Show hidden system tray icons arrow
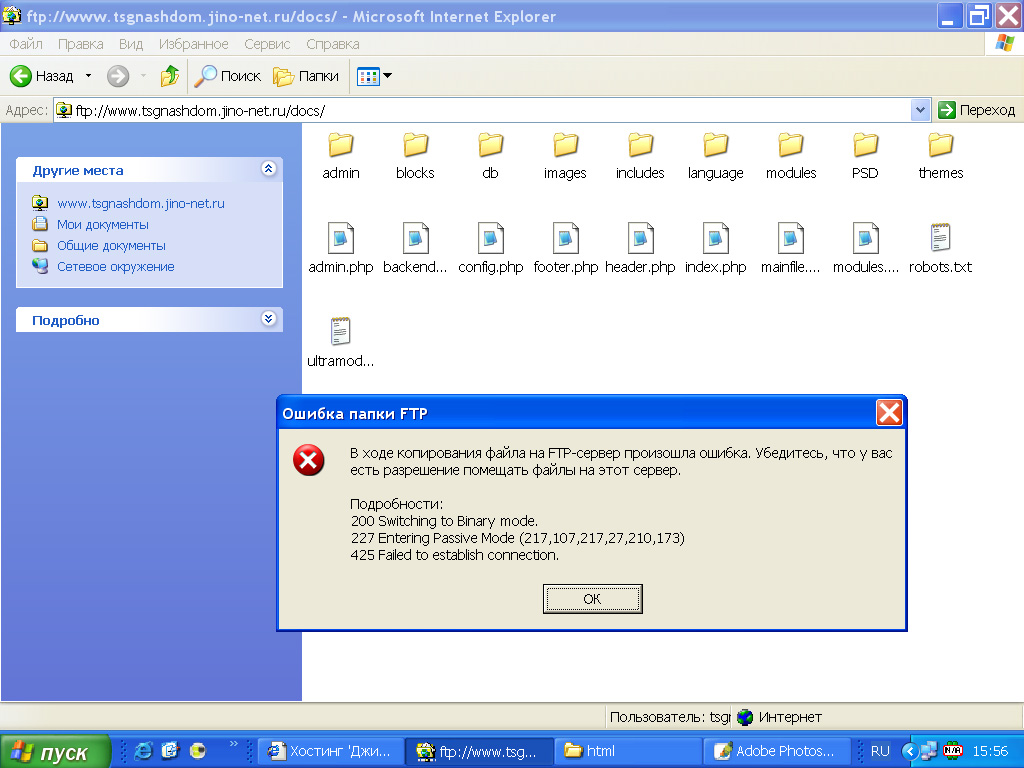The width and height of the screenshot is (1024, 768). (909, 752)
